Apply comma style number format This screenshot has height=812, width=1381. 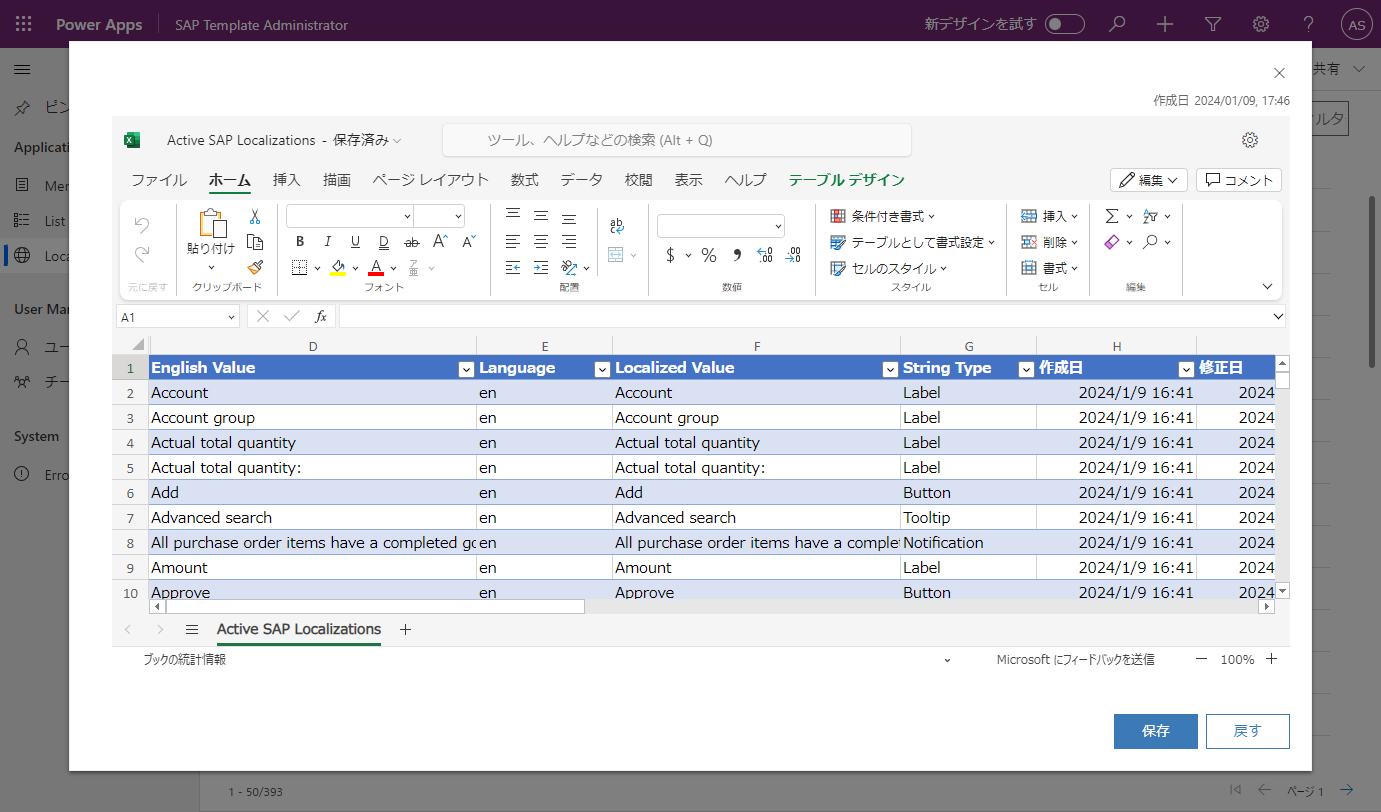pos(737,255)
